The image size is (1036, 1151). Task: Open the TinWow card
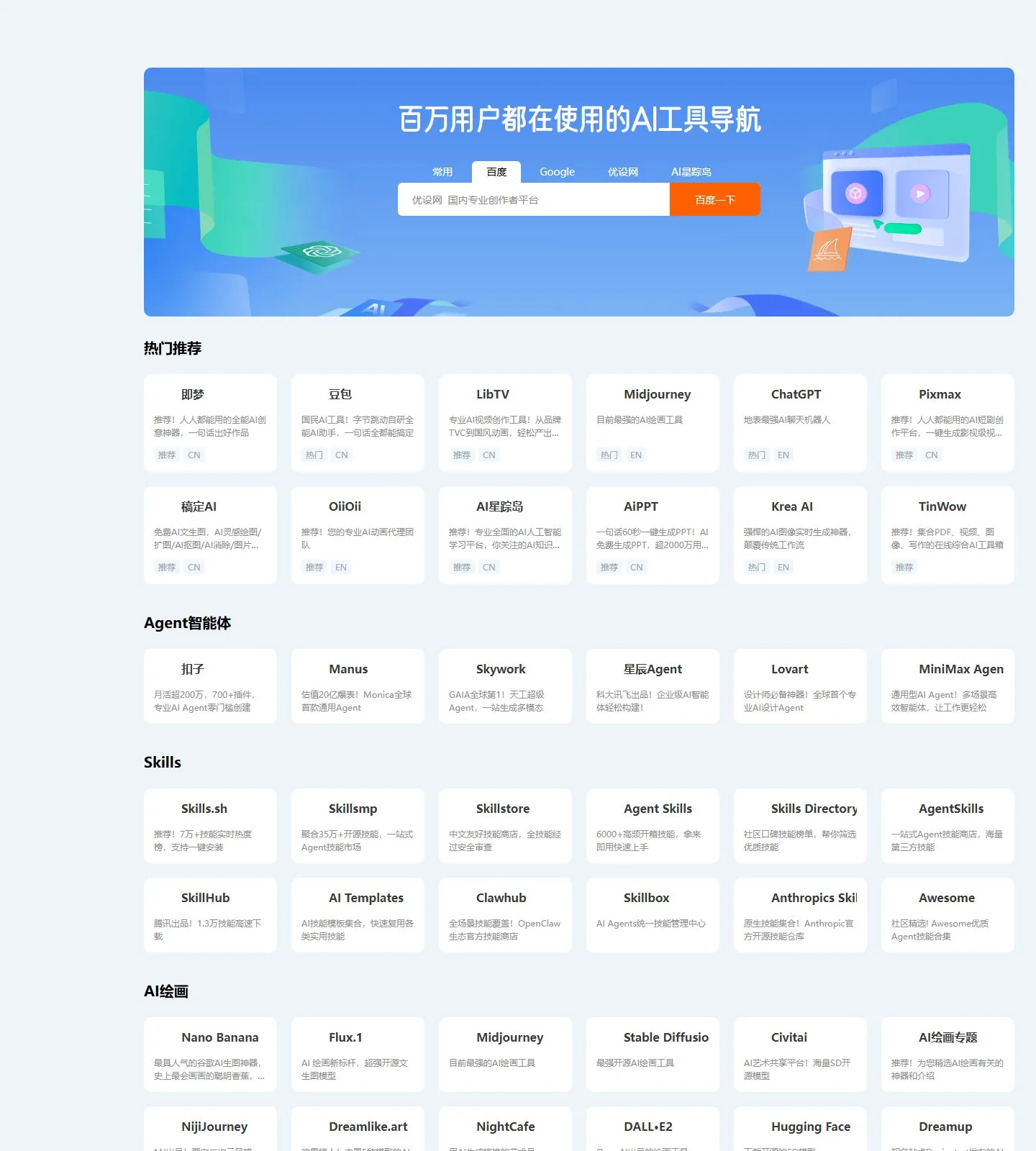(x=948, y=535)
